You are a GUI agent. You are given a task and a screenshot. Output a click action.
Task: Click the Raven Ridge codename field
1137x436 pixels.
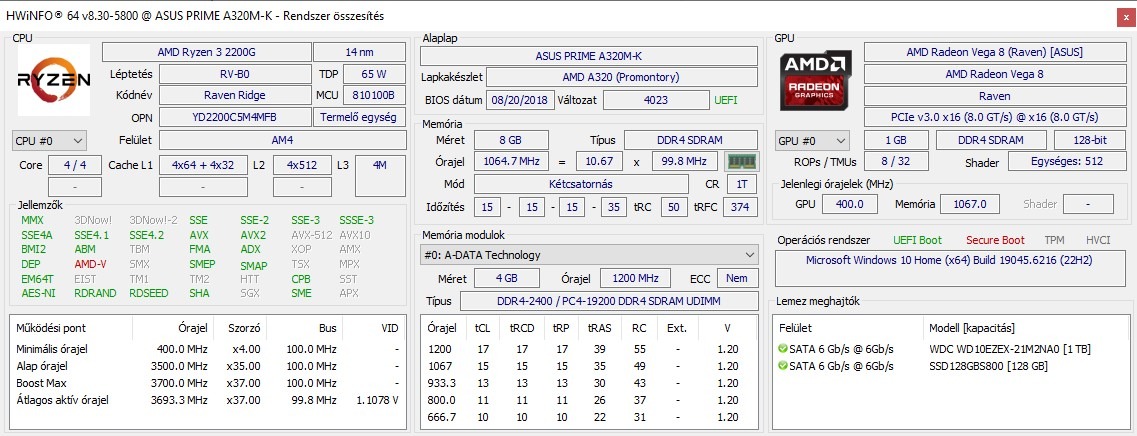[235, 95]
